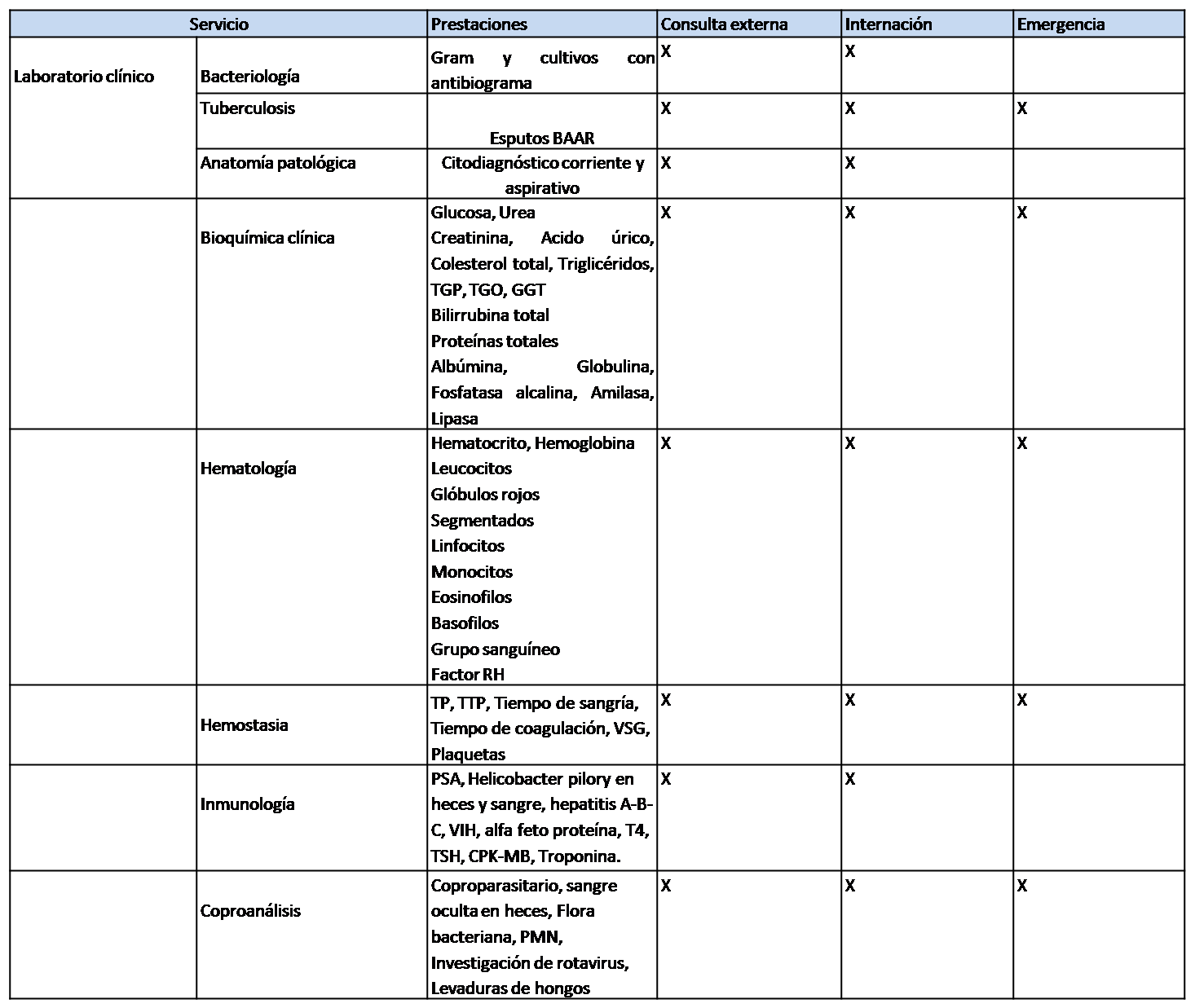The height and width of the screenshot is (1008, 1195).
Task: Select the Internación column header
Action: pyautogui.click(x=888, y=24)
